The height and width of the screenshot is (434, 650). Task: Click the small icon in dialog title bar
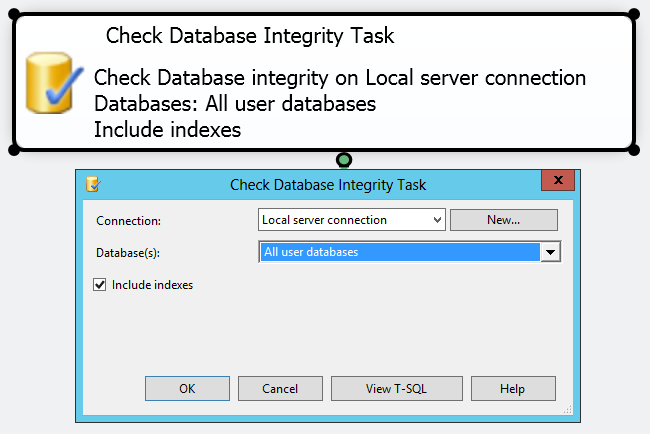point(93,184)
